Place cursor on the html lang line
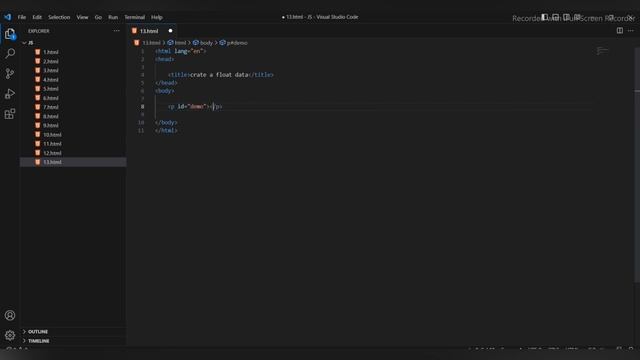The image size is (640, 360). point(180,51)
